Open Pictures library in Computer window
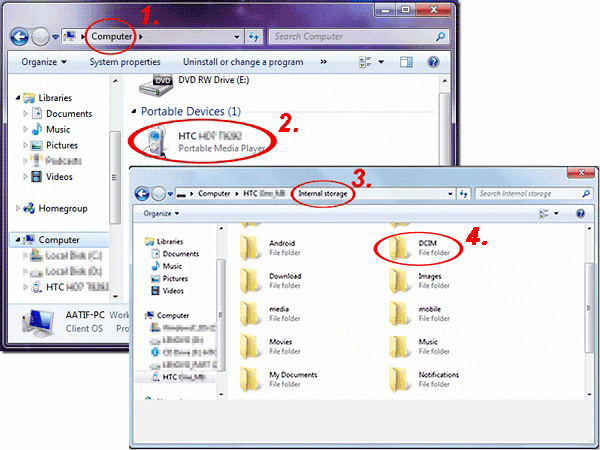The image size is (600, 450). (54, 145)
